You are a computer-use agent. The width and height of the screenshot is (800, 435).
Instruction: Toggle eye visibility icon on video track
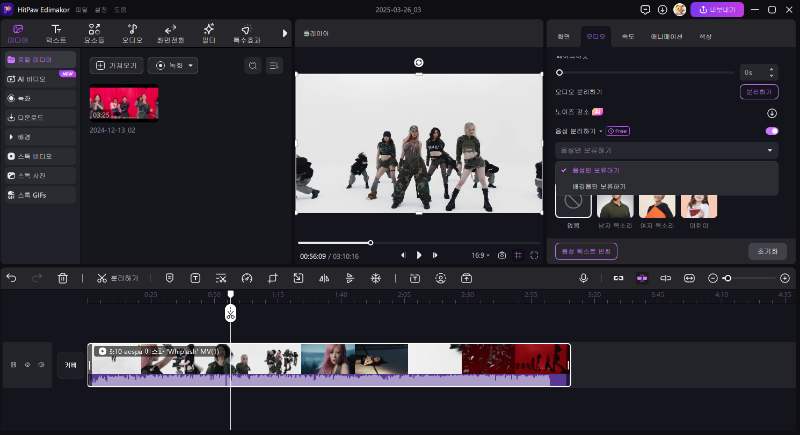[x=28, y=365]
